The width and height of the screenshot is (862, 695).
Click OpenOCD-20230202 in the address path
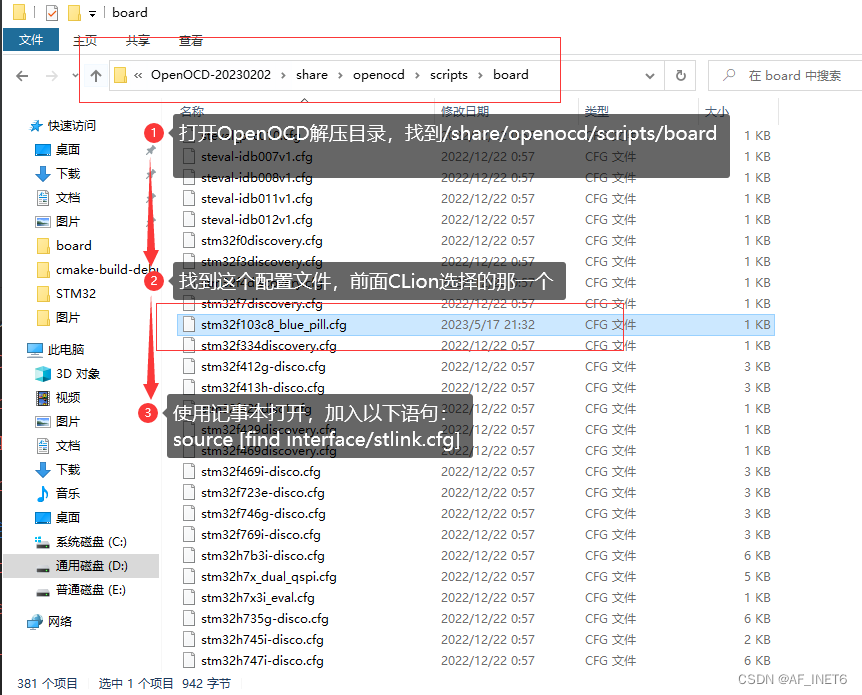click(x=211, y=75)
